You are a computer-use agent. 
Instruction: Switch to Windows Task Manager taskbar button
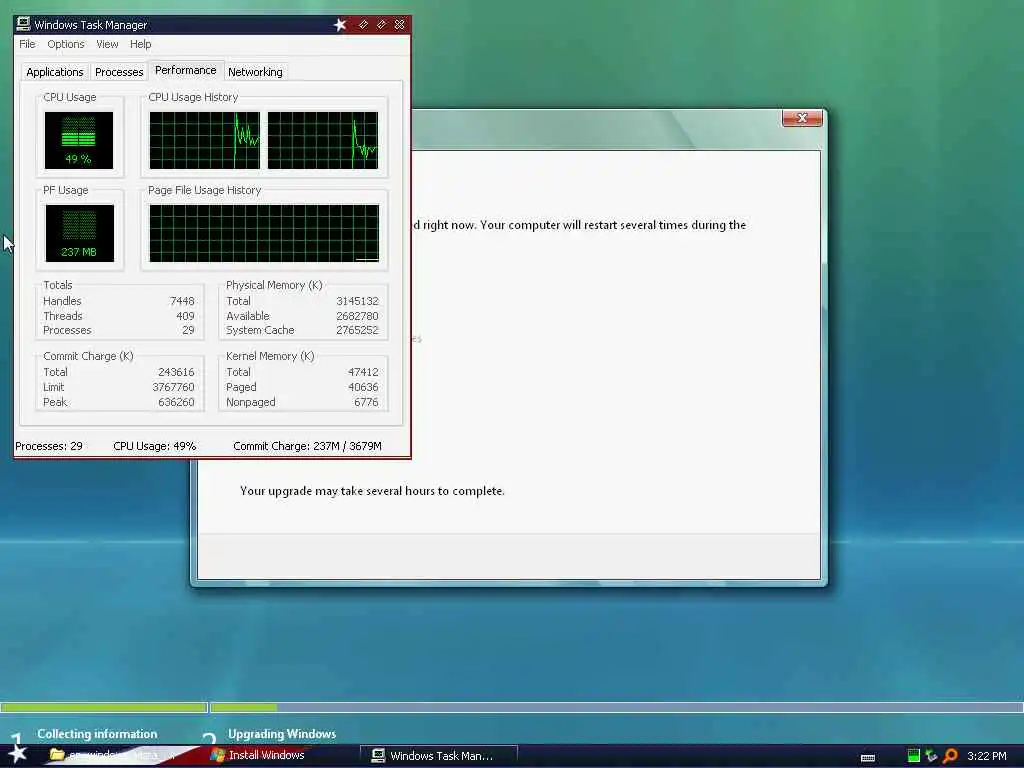click(x=439, y=756)
